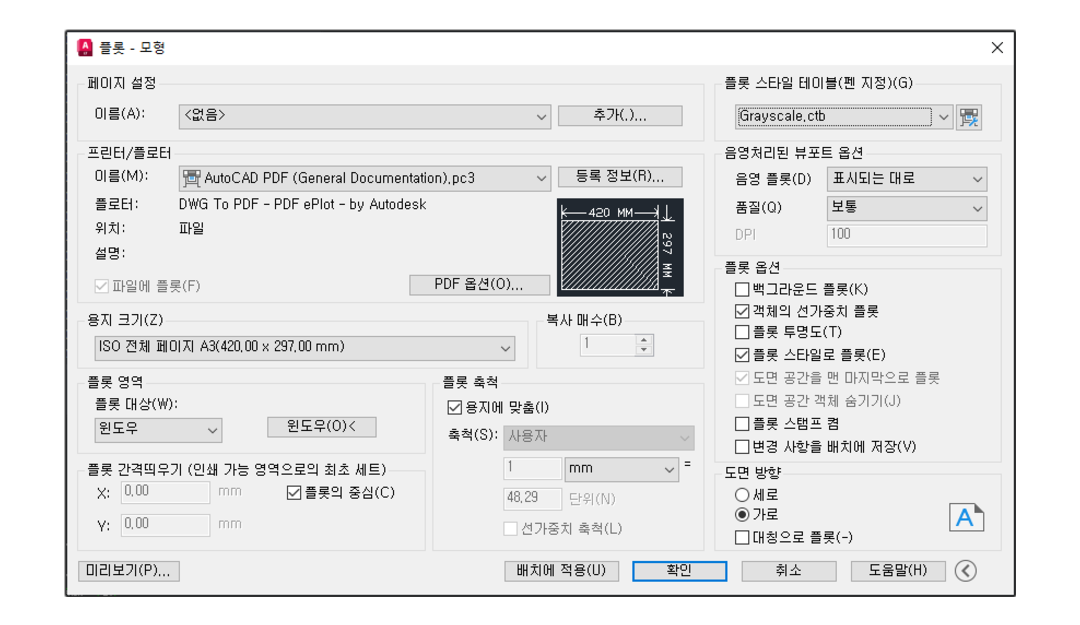Viewport: 1080px width, 625px height.
Task: Decrease 복사 매수 with down arrow
Action: point(643,349)
